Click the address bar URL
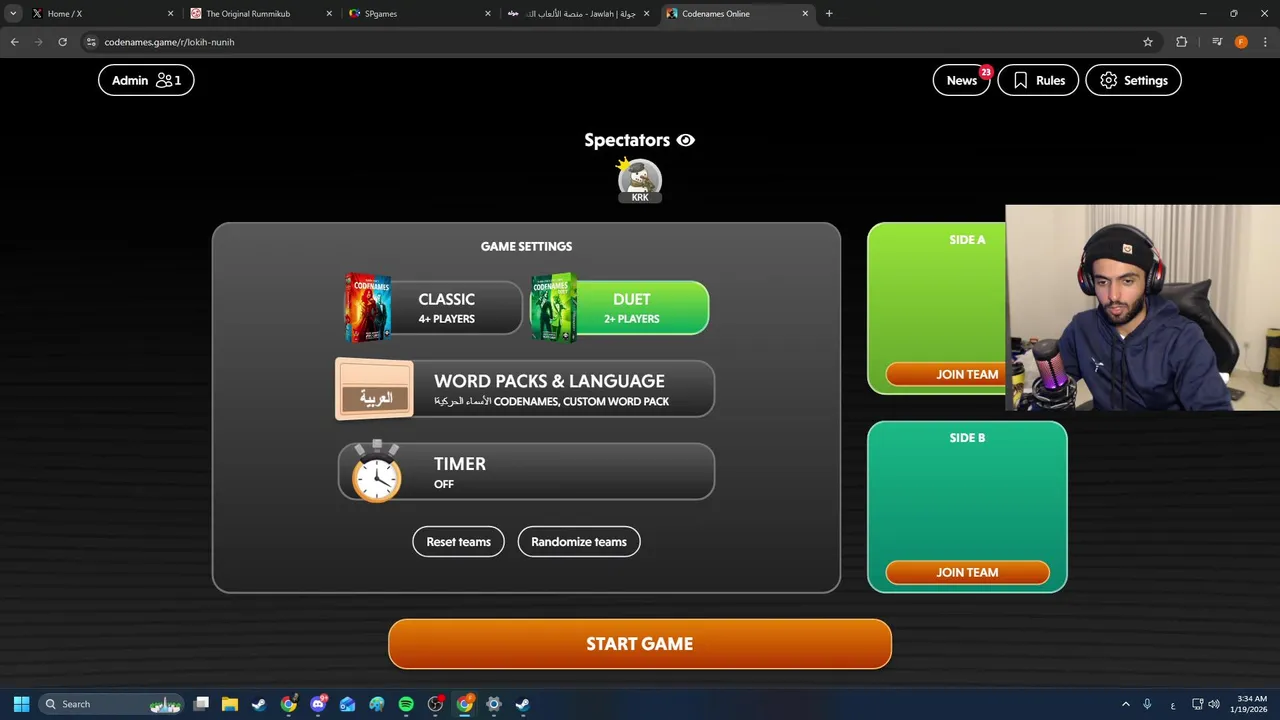 click(x=170, y=42)
